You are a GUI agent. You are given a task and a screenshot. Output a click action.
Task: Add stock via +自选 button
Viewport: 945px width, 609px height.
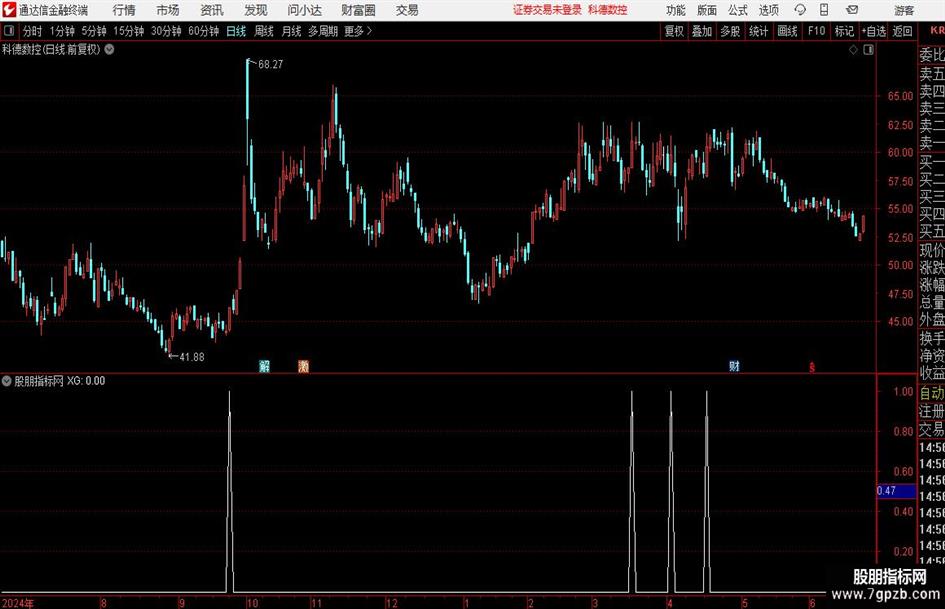coord(874,31)
